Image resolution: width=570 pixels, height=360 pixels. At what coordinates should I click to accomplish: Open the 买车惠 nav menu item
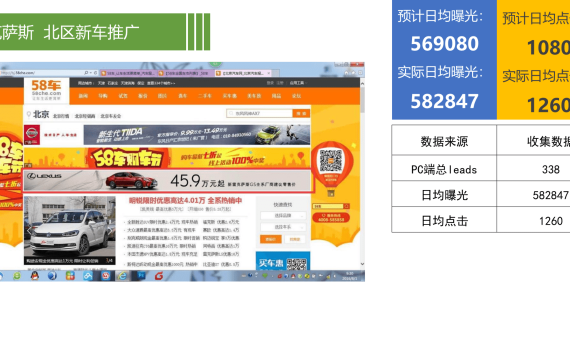[x=230, y=96]
